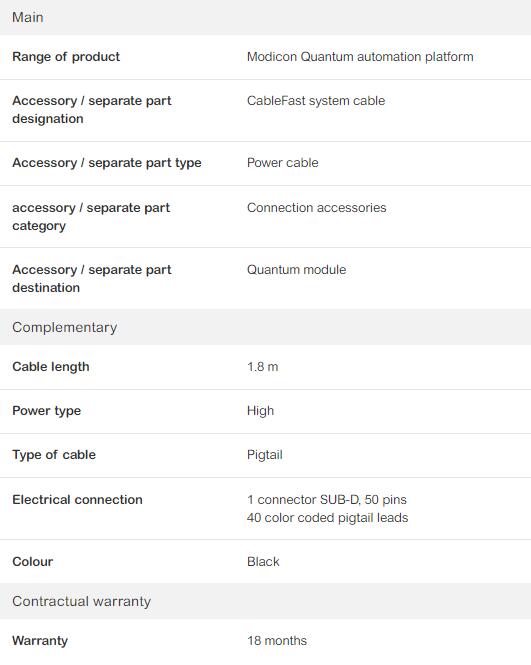Collapse the Complementary section header

click(266, 327)
